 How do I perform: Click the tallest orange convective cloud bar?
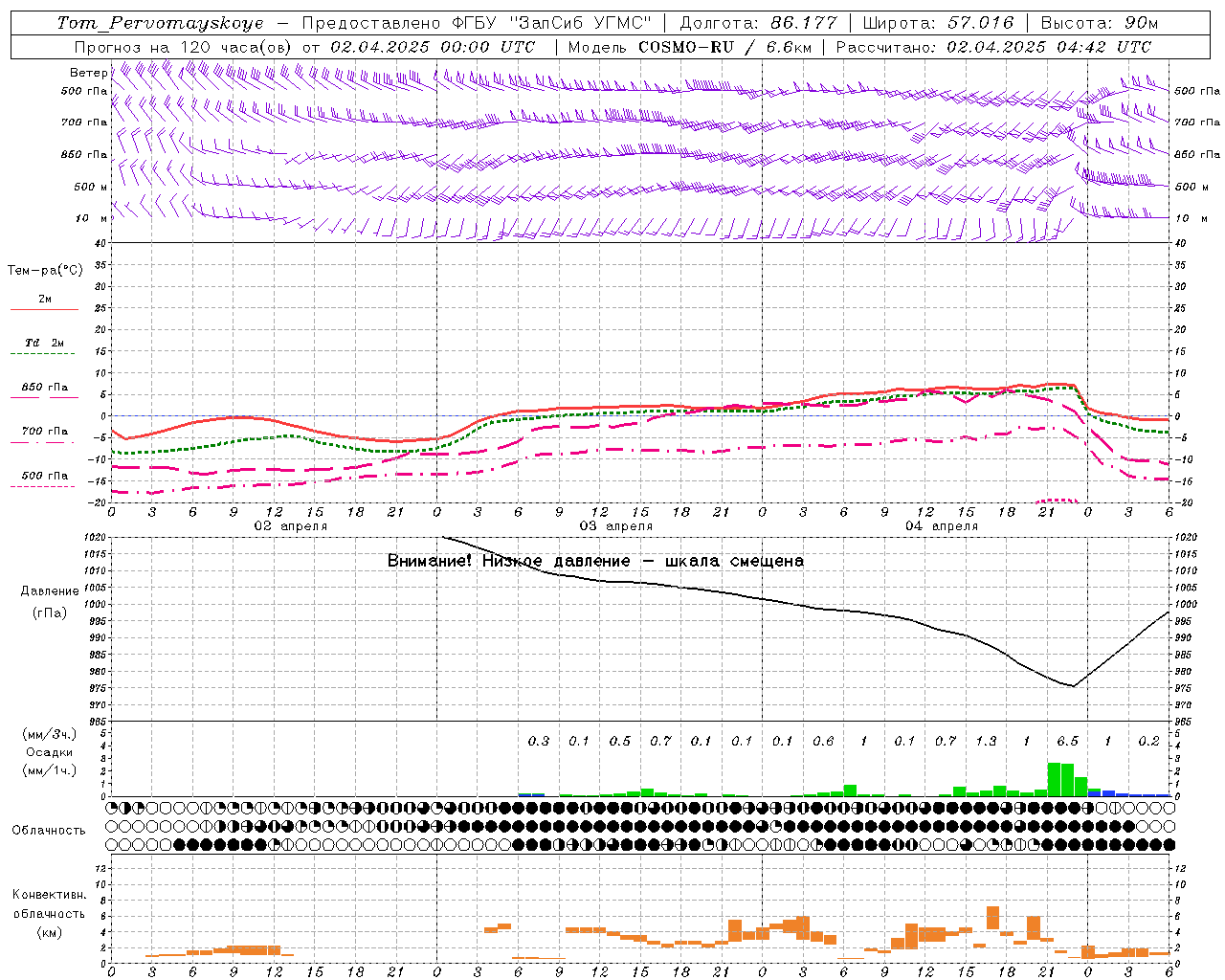point(992,918)
